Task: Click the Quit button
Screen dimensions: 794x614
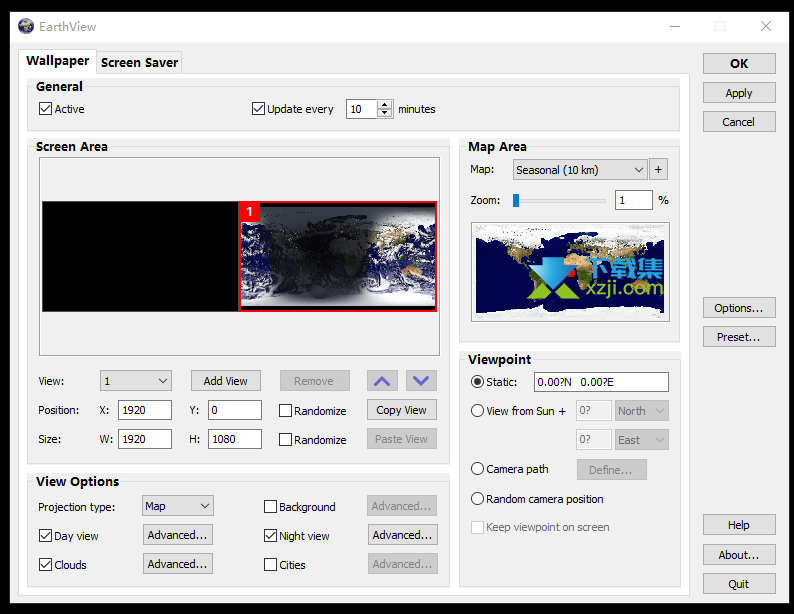Action: [x=739, y=584]
